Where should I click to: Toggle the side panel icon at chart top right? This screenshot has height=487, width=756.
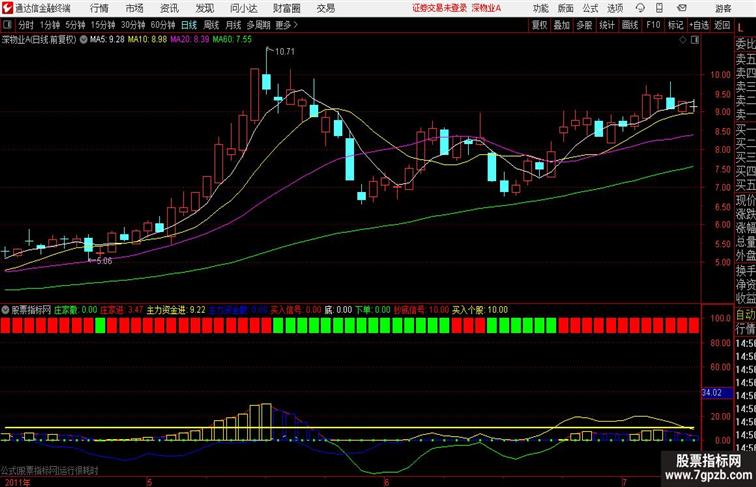(694, 41)
